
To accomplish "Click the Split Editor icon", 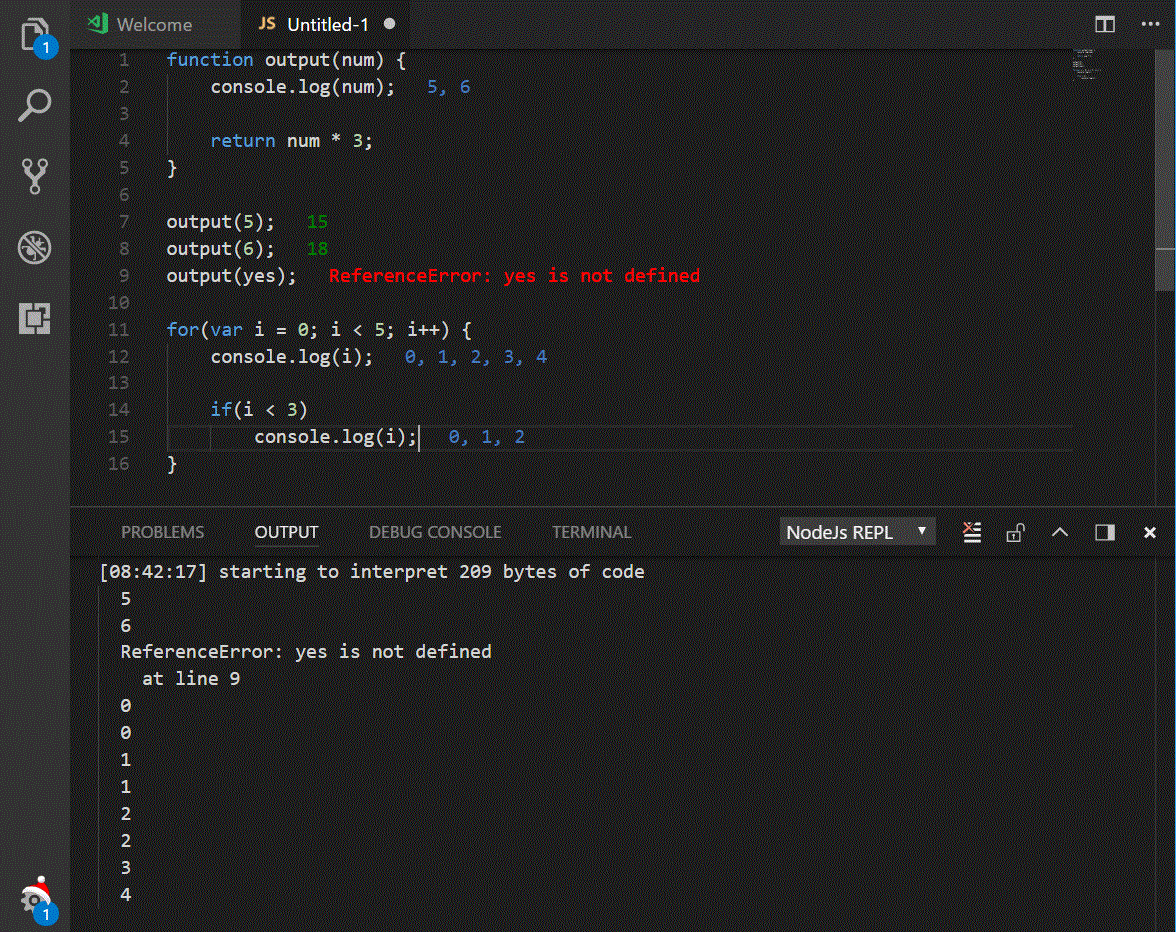I will 1104,23.
